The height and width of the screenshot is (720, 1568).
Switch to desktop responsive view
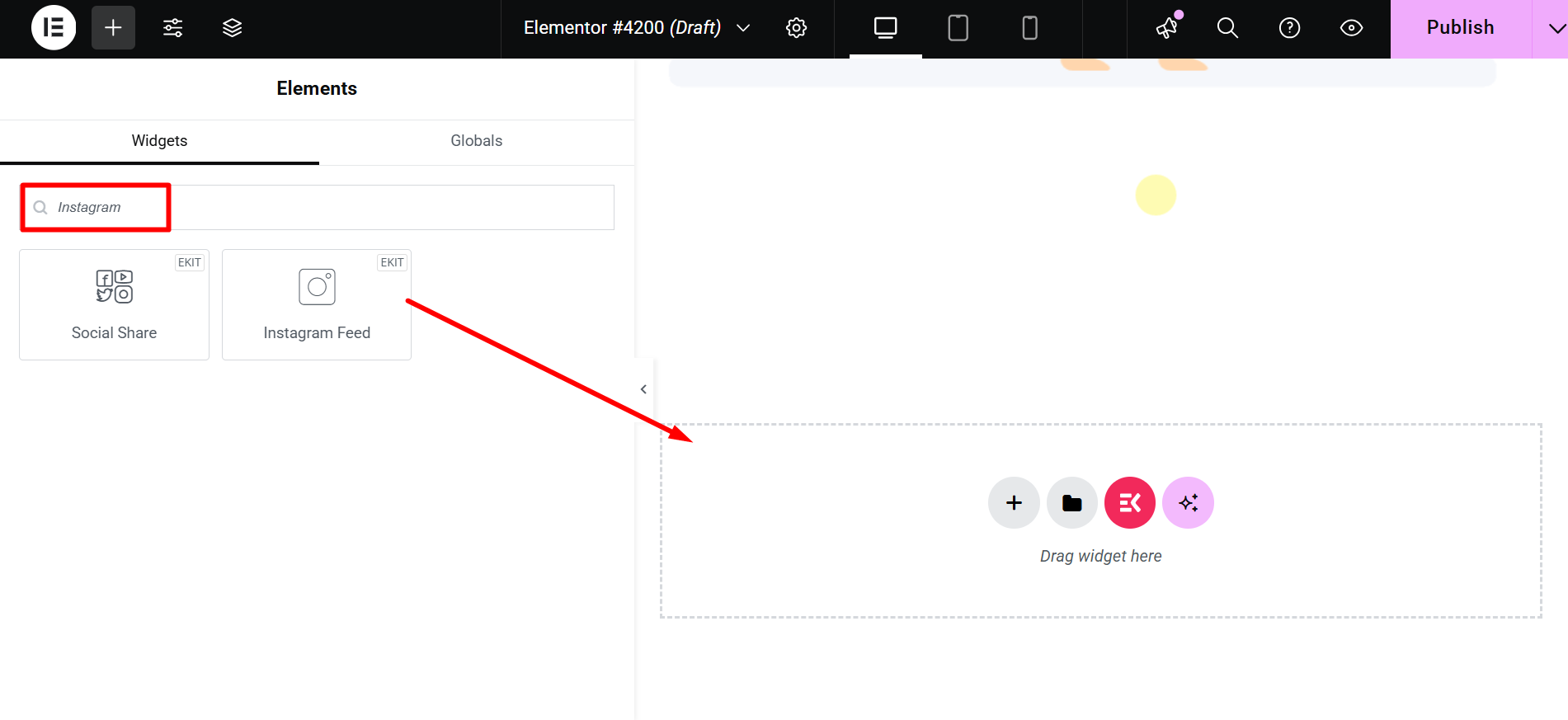pyautogui.click(x=885, y=28)
